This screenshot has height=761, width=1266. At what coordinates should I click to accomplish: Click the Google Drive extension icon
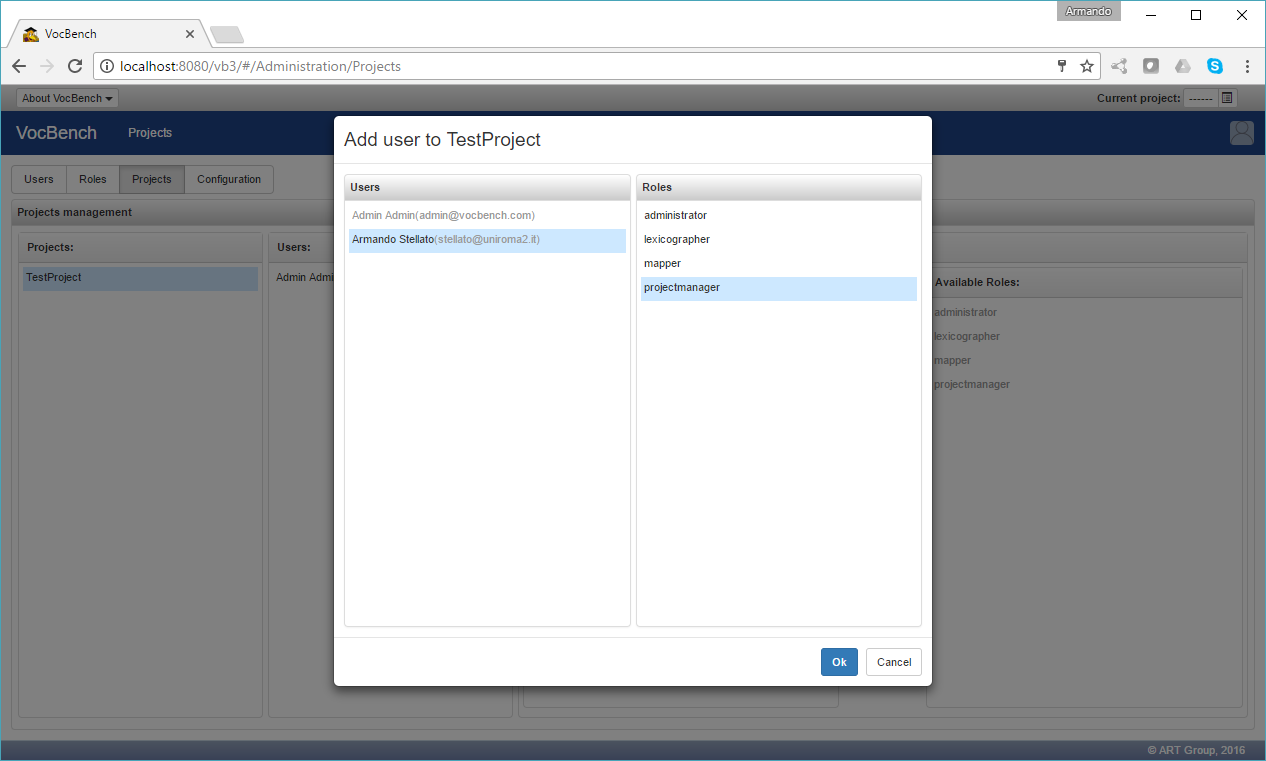[1183, 66]
